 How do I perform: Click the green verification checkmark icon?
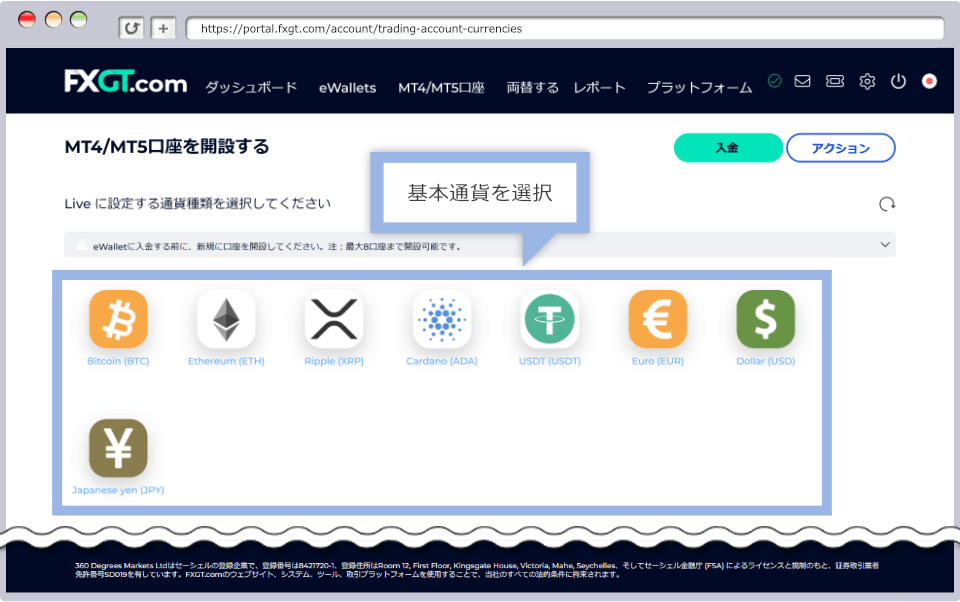coord(774,81)
